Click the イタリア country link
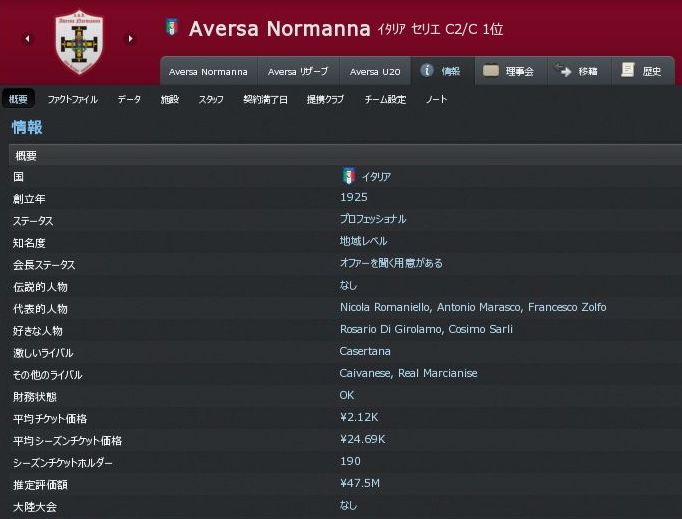The image size is (682, 519). click(x=376, y=176)
